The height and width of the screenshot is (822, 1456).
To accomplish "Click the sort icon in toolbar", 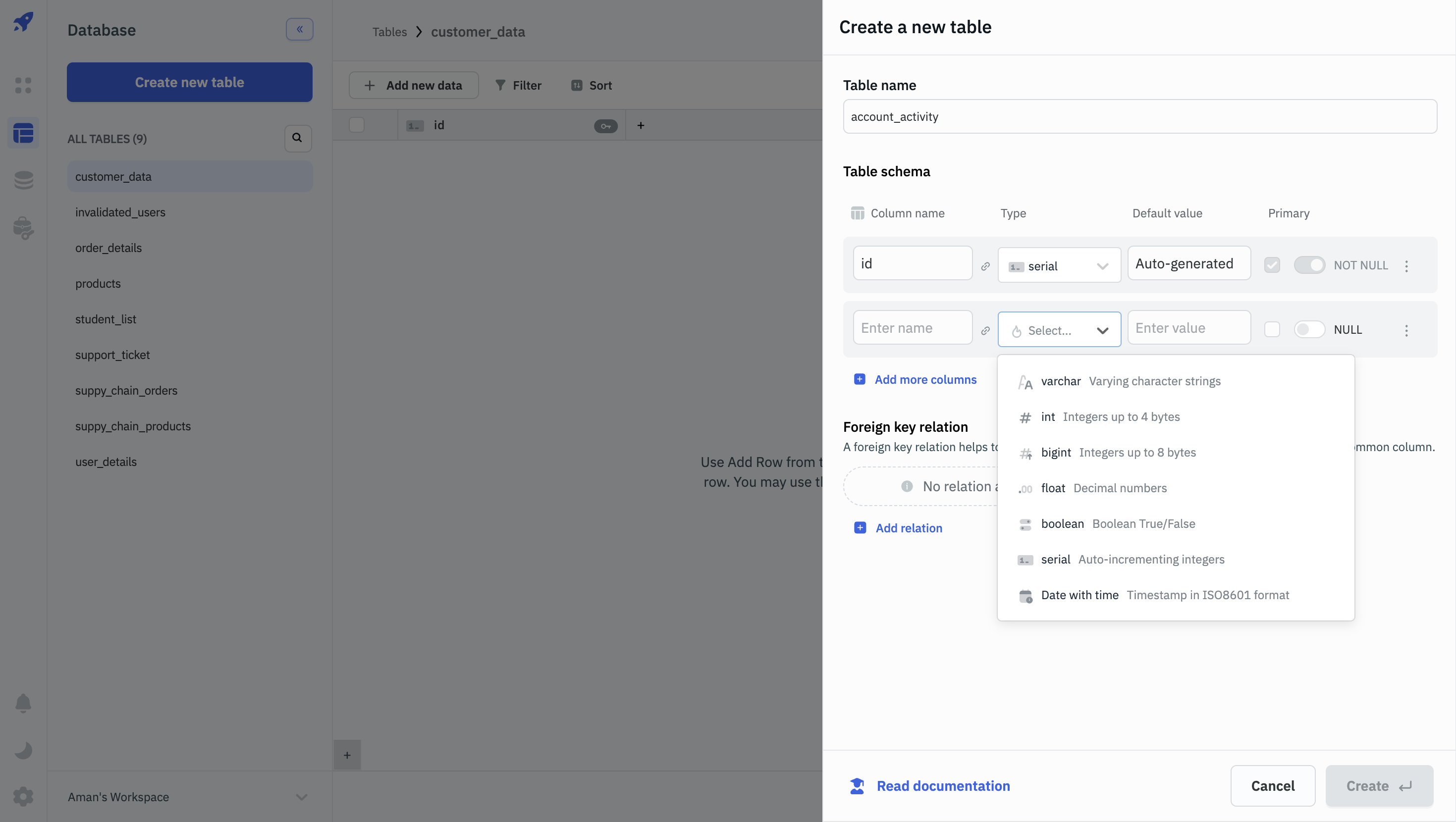I will coord(576,85).
